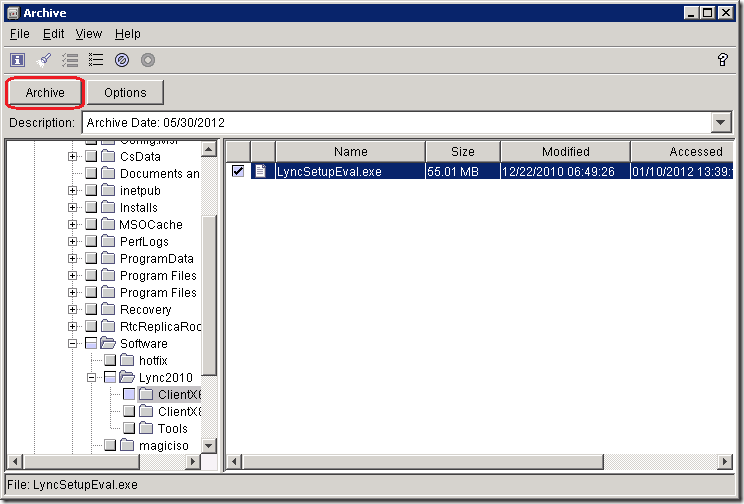
Task: Check the Tools folder checkbox
Action: coord(129,429)
